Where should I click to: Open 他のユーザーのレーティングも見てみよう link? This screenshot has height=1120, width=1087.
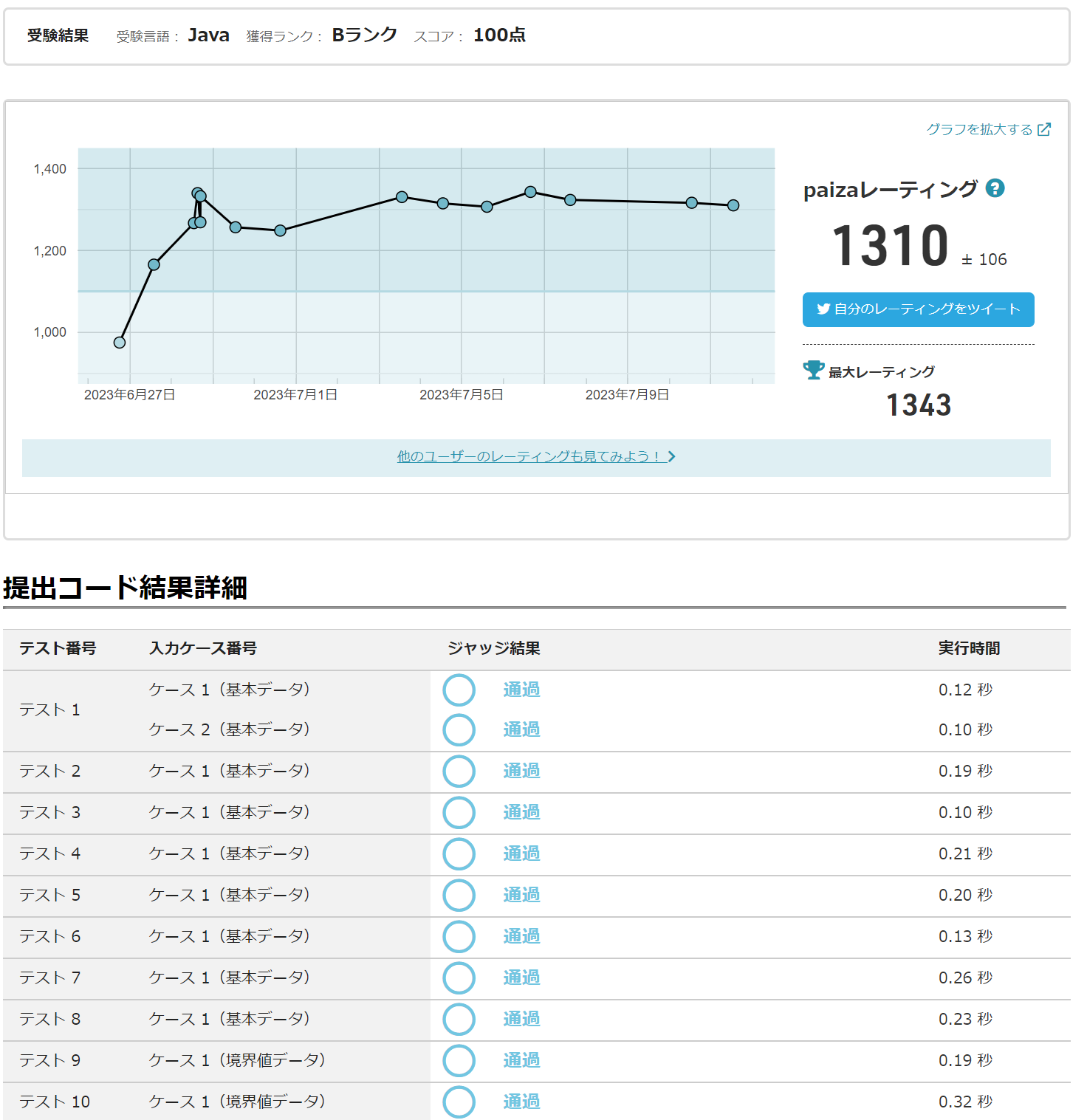pyautogui.click(x=528, y=457)
